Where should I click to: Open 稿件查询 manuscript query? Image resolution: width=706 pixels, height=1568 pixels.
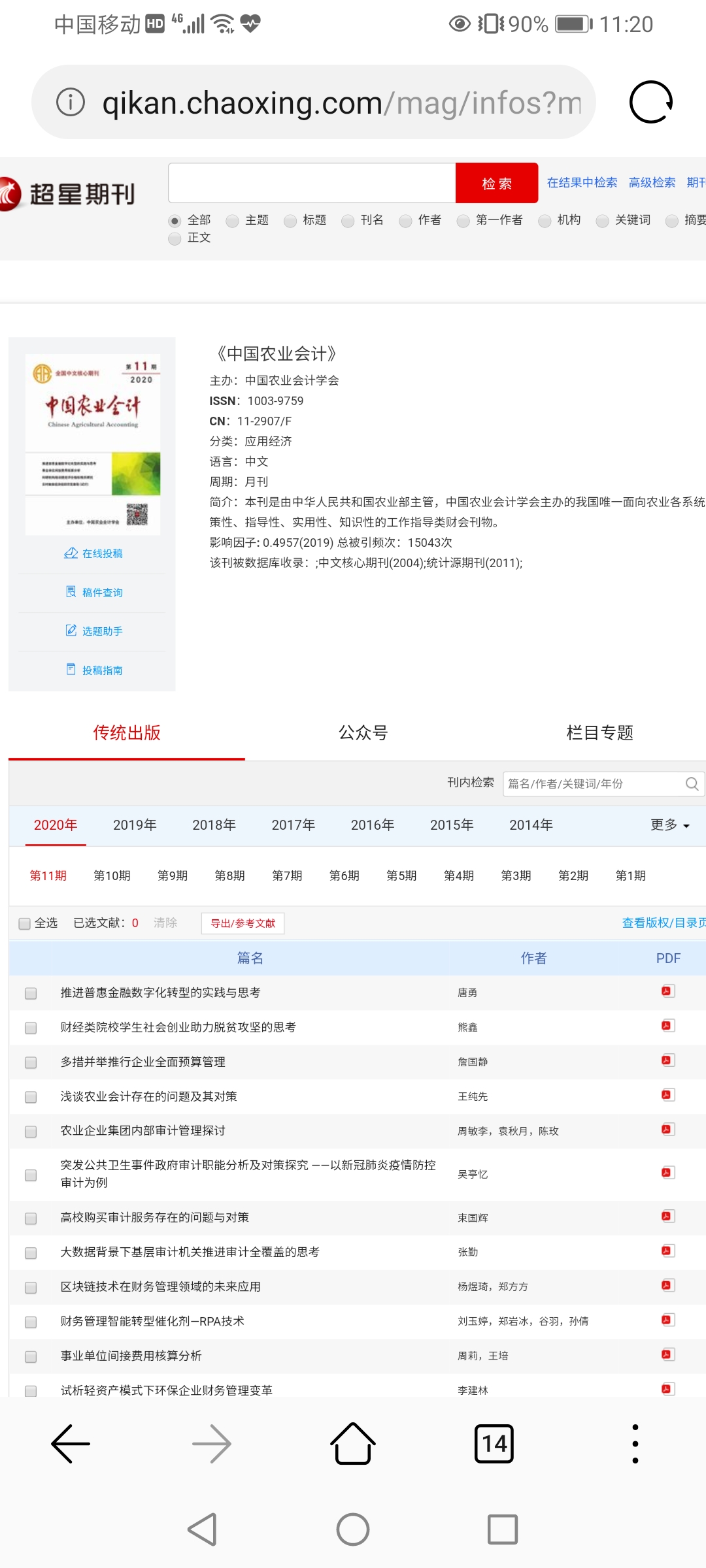94,593
